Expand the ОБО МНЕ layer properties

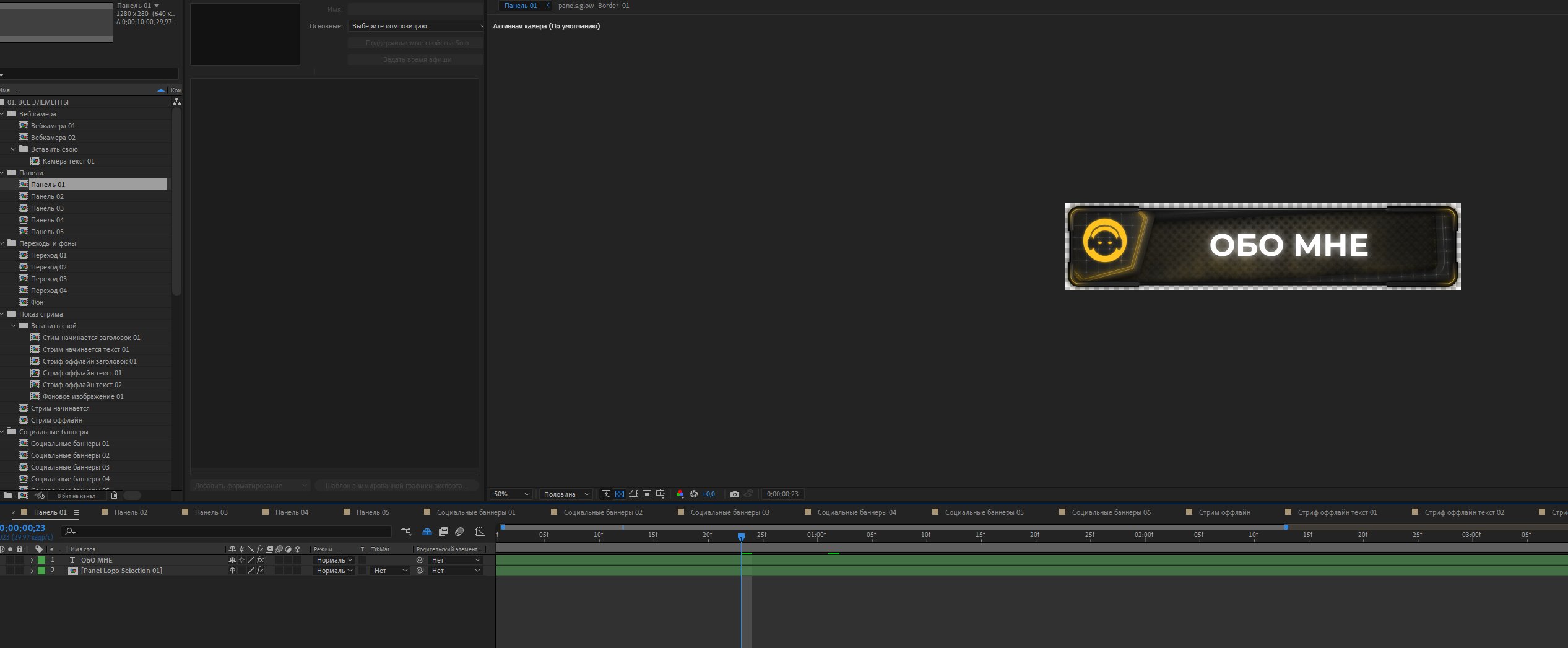tap(32, 560)
